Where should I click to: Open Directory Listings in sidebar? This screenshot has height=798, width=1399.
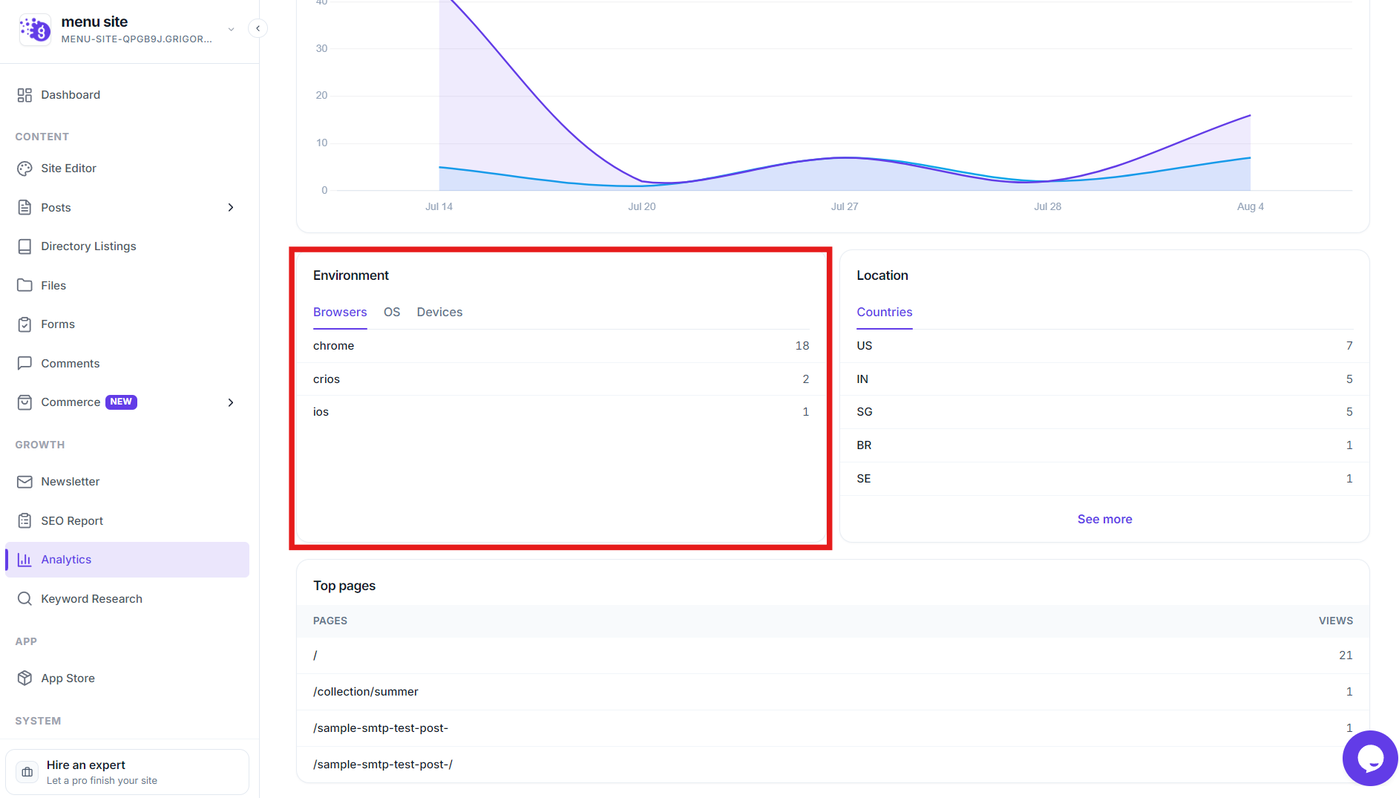click(127, 246)
